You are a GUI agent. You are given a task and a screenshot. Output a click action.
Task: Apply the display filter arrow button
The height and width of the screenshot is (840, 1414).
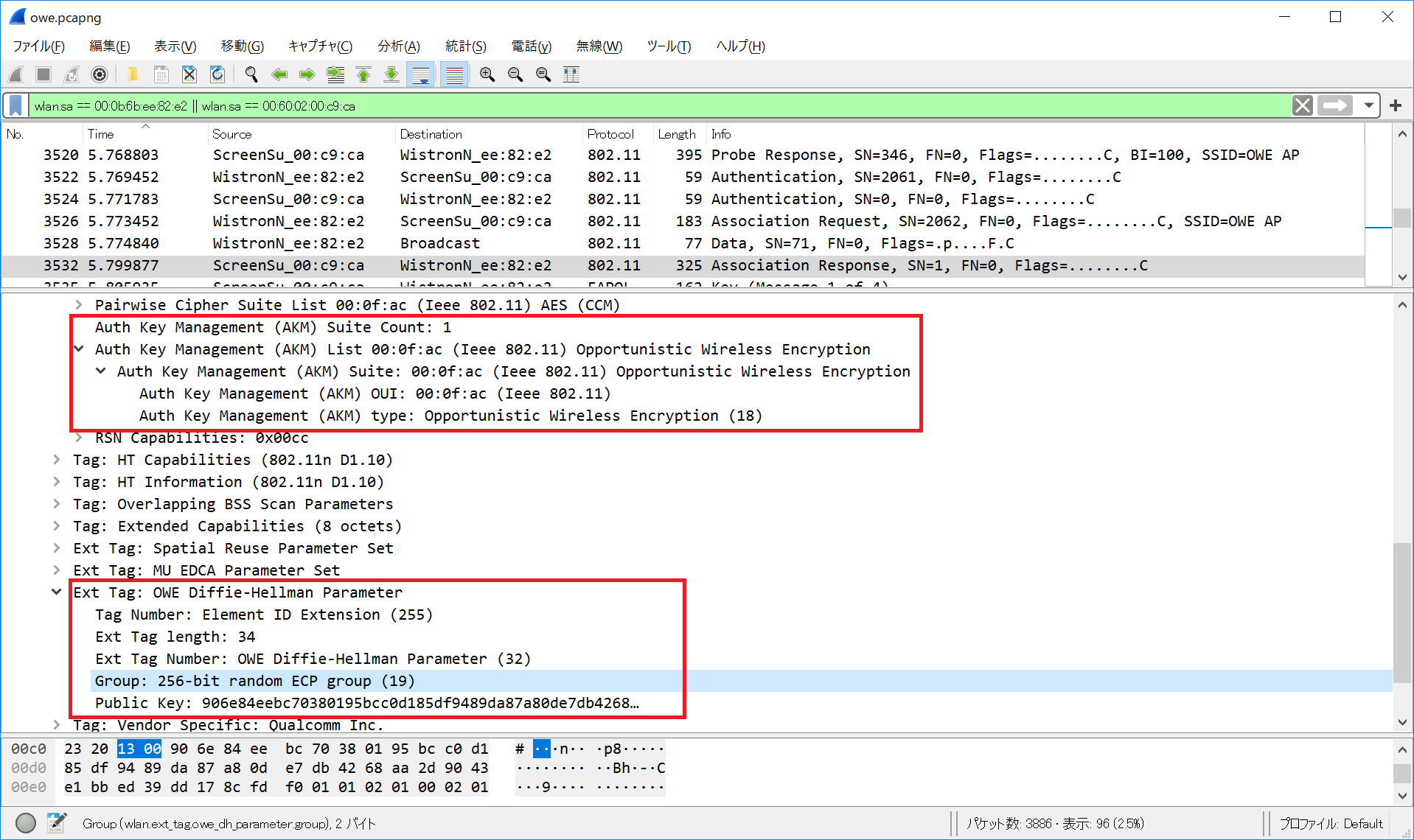pos(1335,105)
